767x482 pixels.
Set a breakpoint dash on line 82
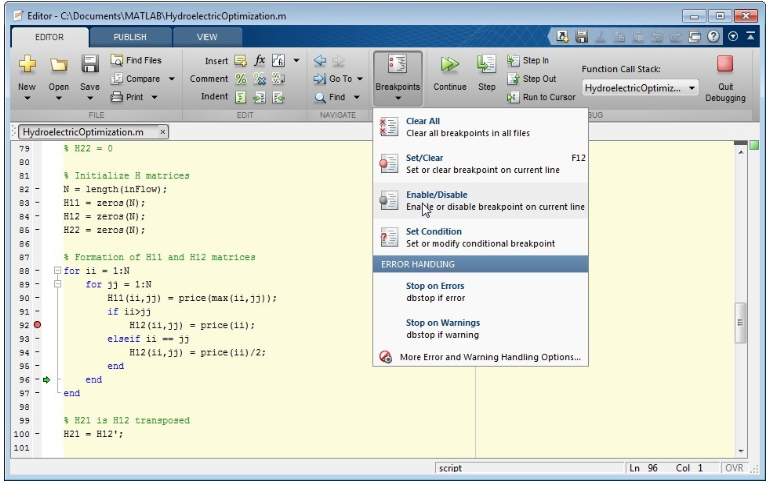[x=37, y=189]
